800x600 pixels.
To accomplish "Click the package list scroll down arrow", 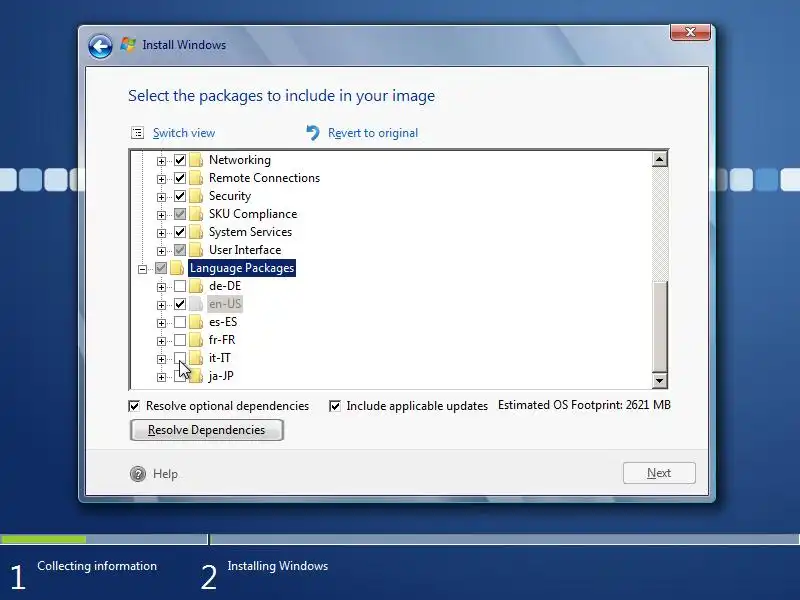I will [x=659, y=381].
